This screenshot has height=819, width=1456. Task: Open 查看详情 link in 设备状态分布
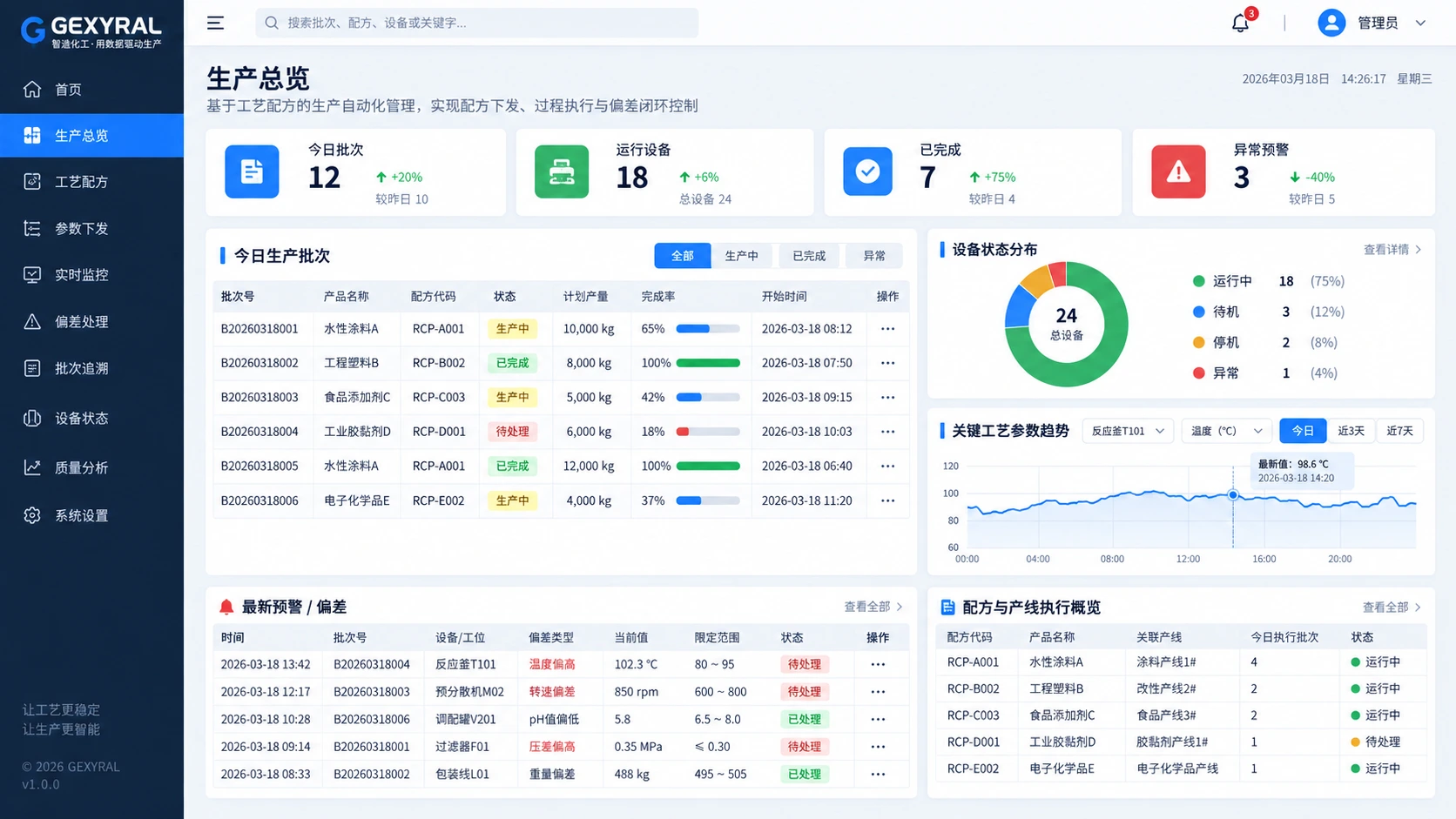click(x=1392, y=250)
